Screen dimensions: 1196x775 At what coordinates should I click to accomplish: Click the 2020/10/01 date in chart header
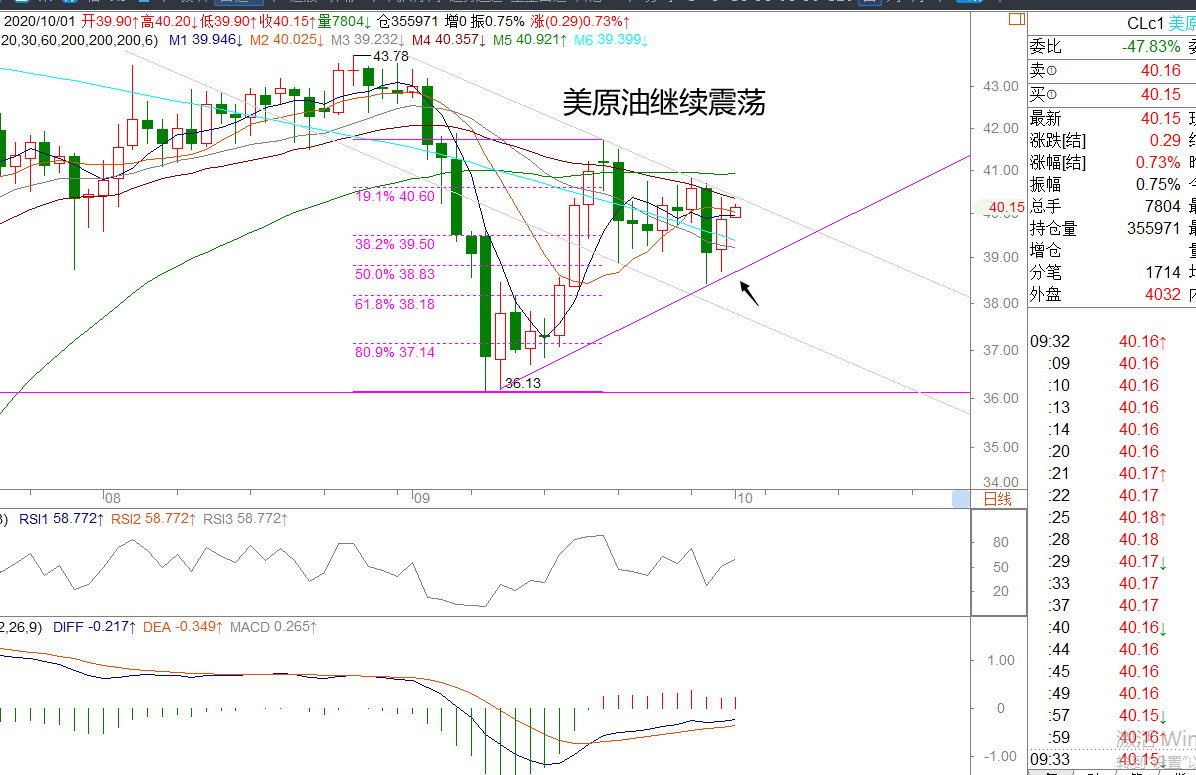(x=39, y=21)
